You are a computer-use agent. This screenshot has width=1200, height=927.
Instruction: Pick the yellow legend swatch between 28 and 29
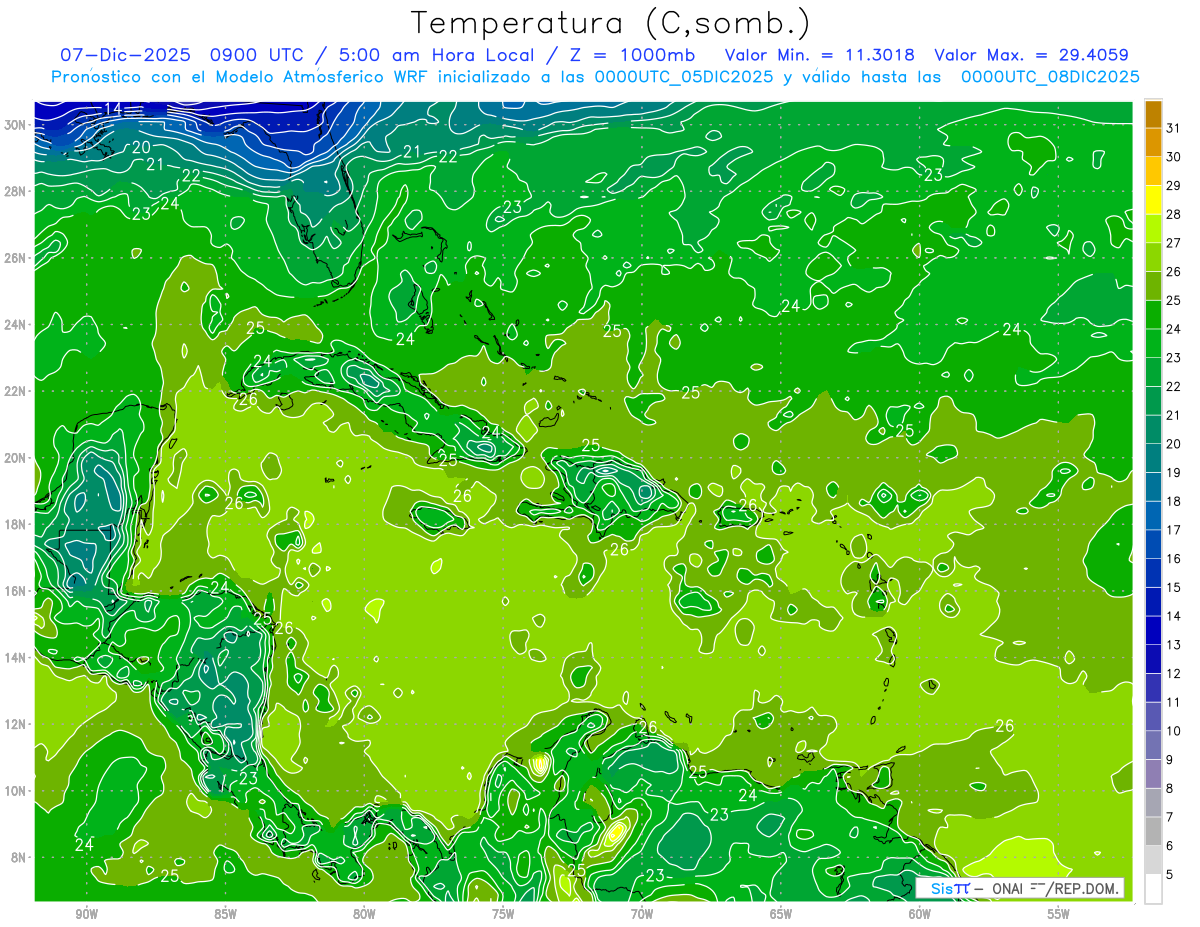[x=1153, y=199]
